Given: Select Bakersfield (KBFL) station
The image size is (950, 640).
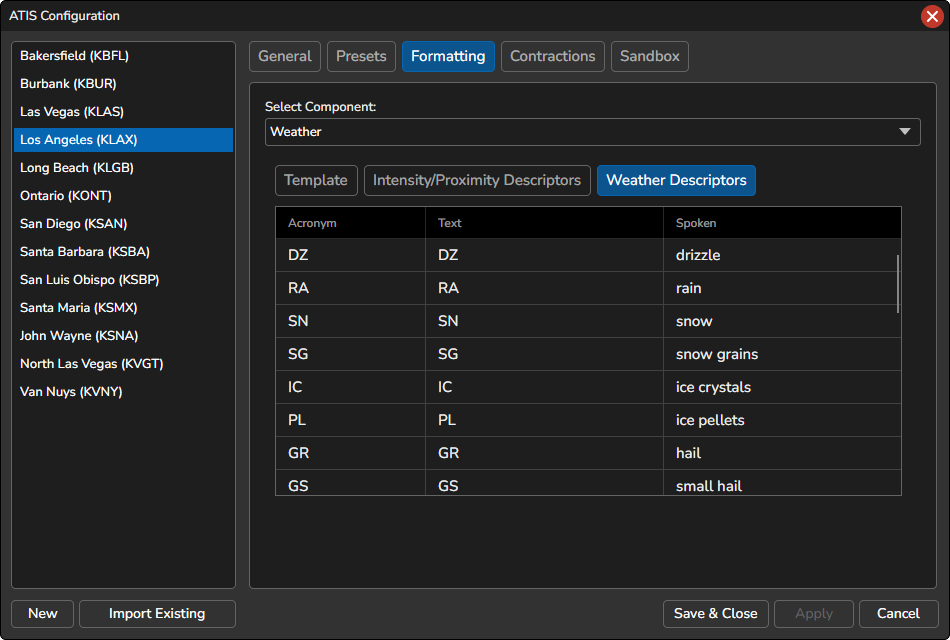Looking at the screenshot, I should (75, 56).
